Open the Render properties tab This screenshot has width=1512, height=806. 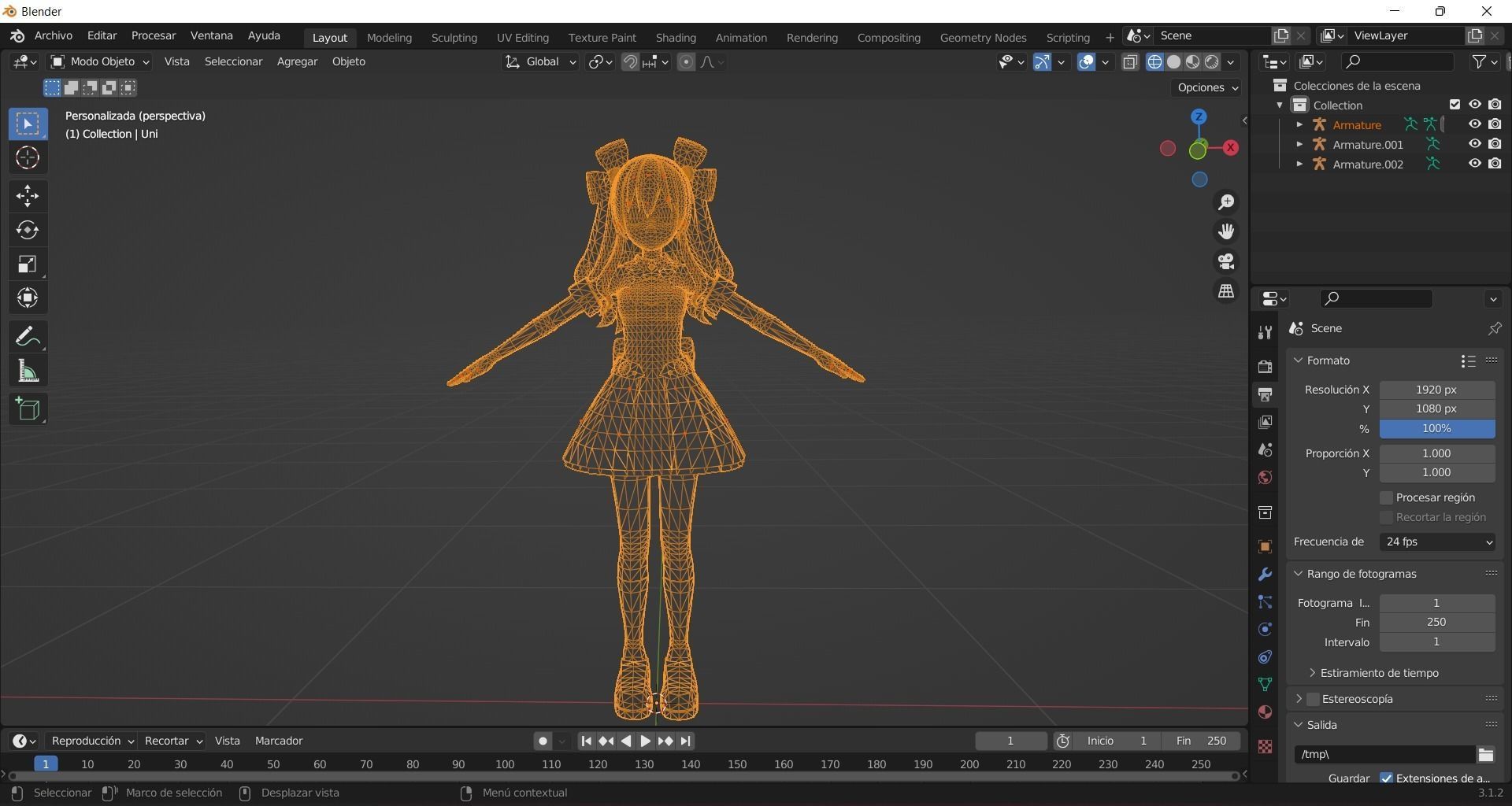pos(1265,367)
